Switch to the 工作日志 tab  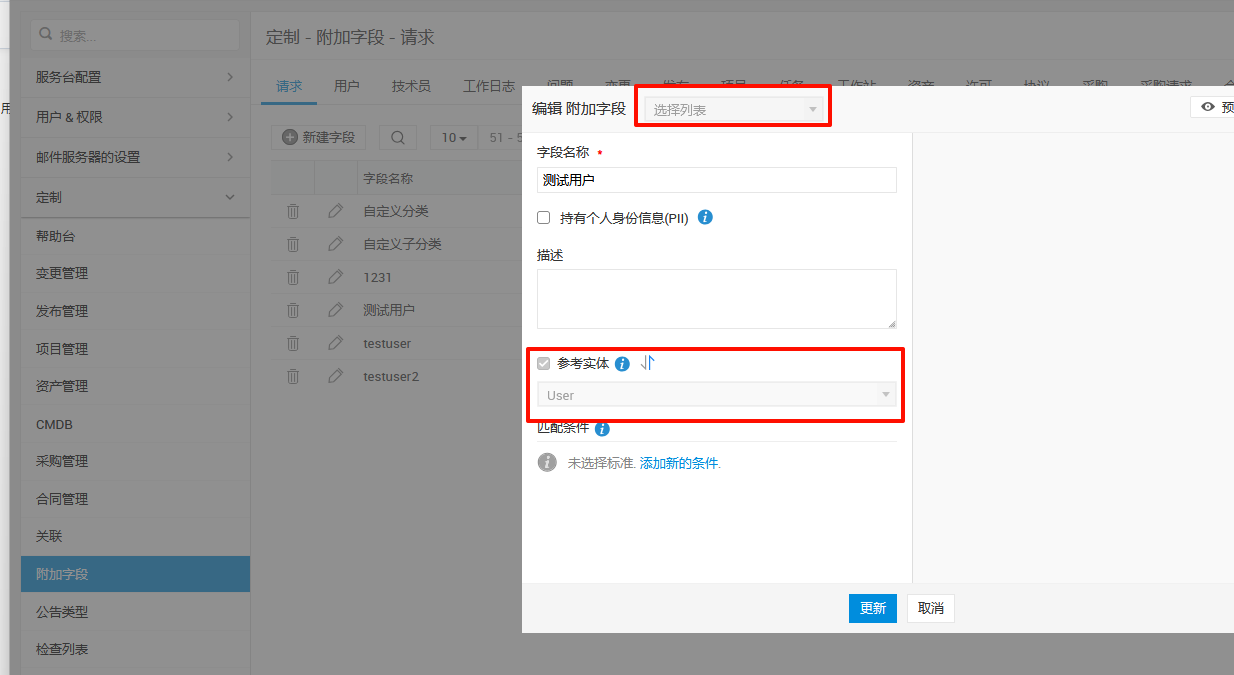pyautogui.click(x=489, y=86)
